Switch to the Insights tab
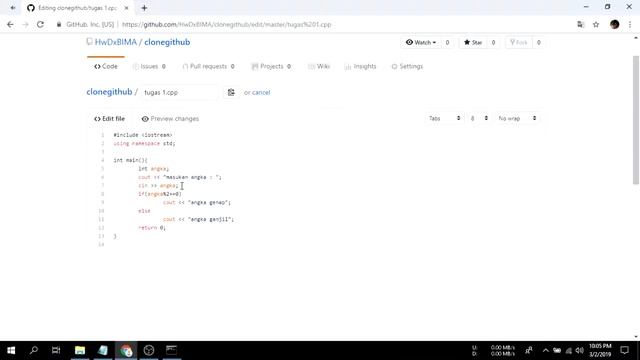640x360 pixels. 360,66
